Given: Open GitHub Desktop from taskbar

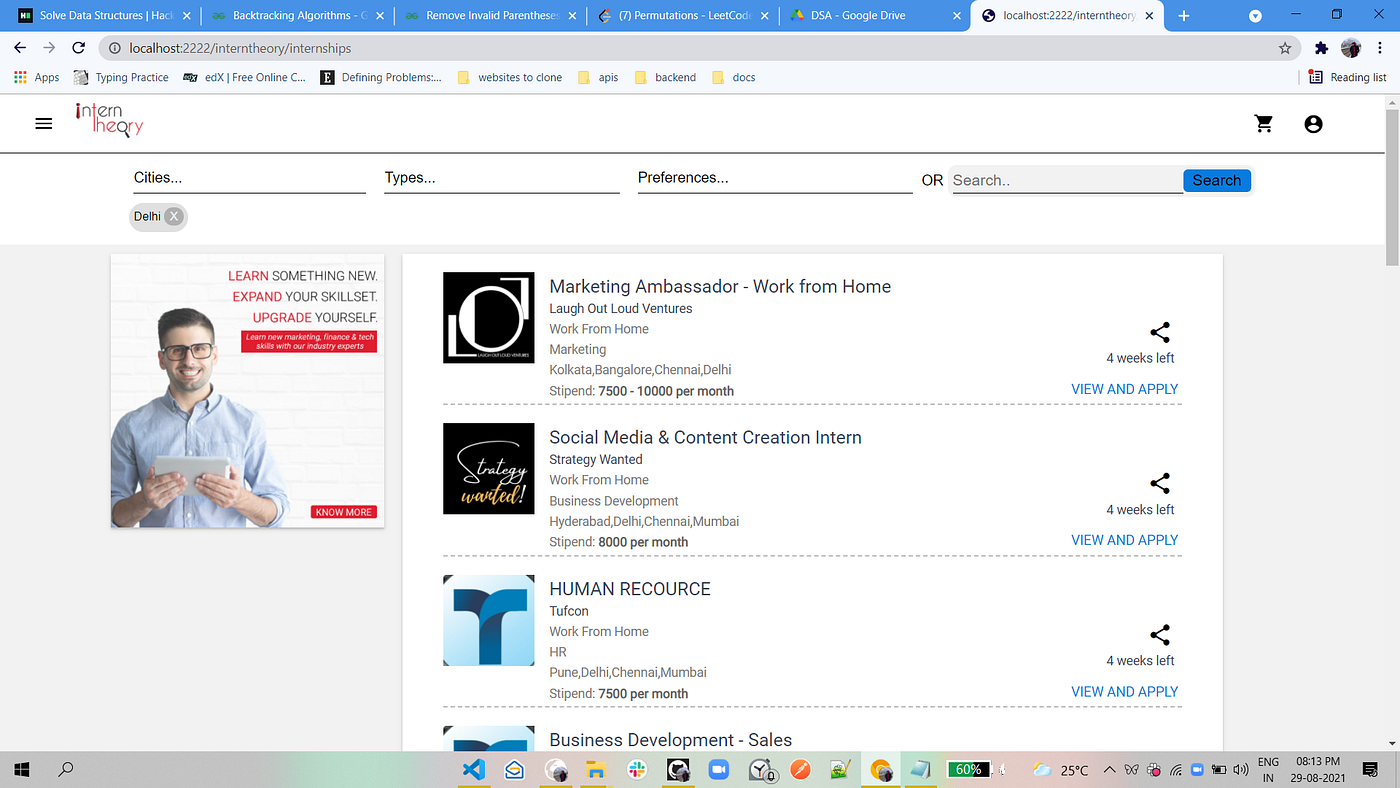Looking at the screenshot, I should coord(678,769).
